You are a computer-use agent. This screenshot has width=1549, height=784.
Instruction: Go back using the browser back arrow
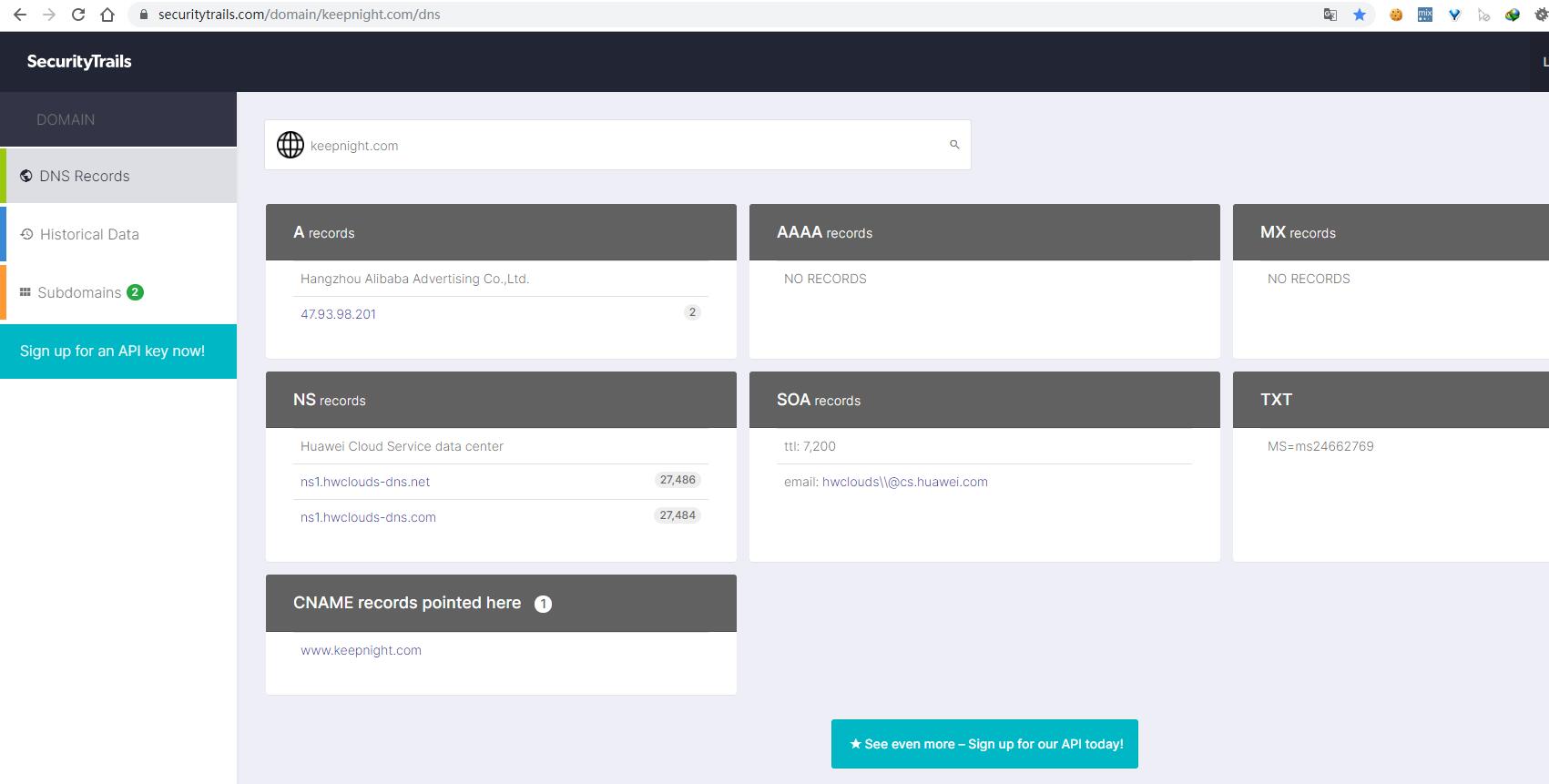coord(20,15)
